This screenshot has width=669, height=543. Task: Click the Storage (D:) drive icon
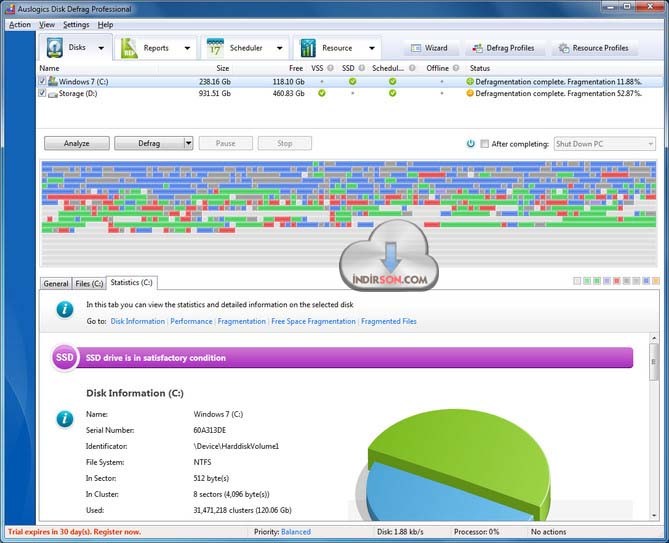[52, 94]
